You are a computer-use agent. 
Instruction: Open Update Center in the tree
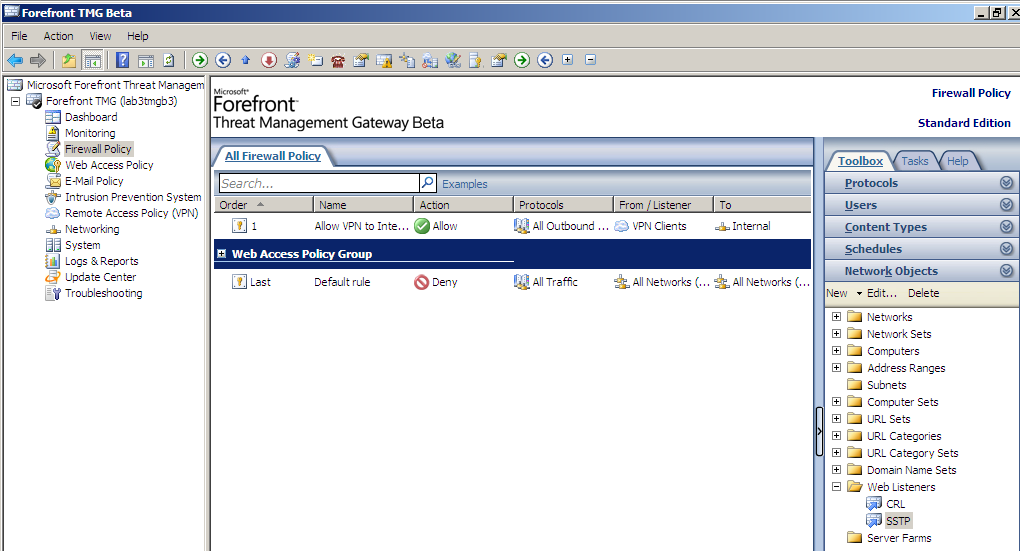[x=100, y=277]
